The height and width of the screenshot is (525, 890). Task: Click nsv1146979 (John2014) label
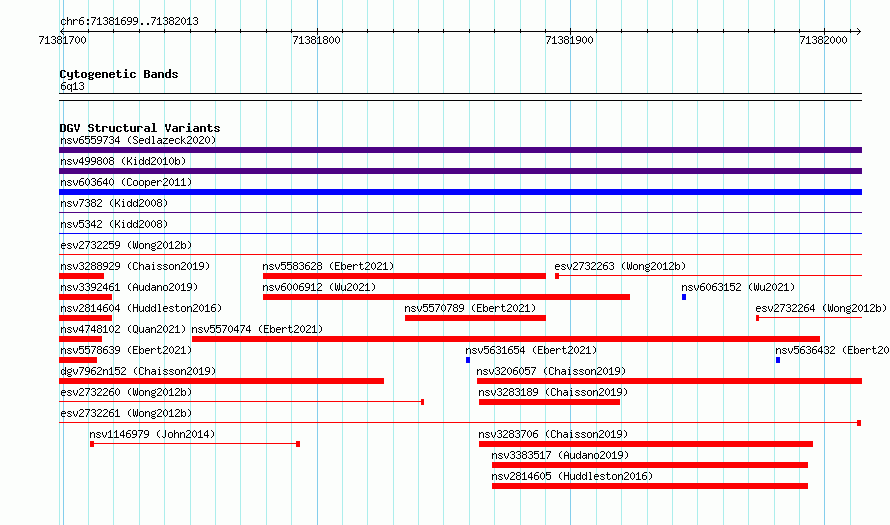(x=152, y=434)
